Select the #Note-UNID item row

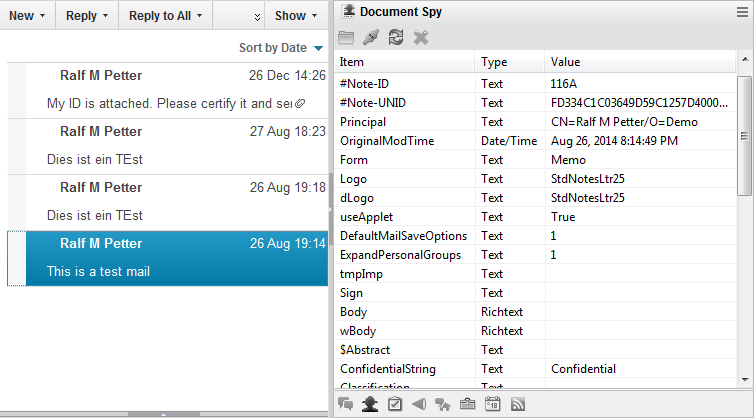pos(535,103)
